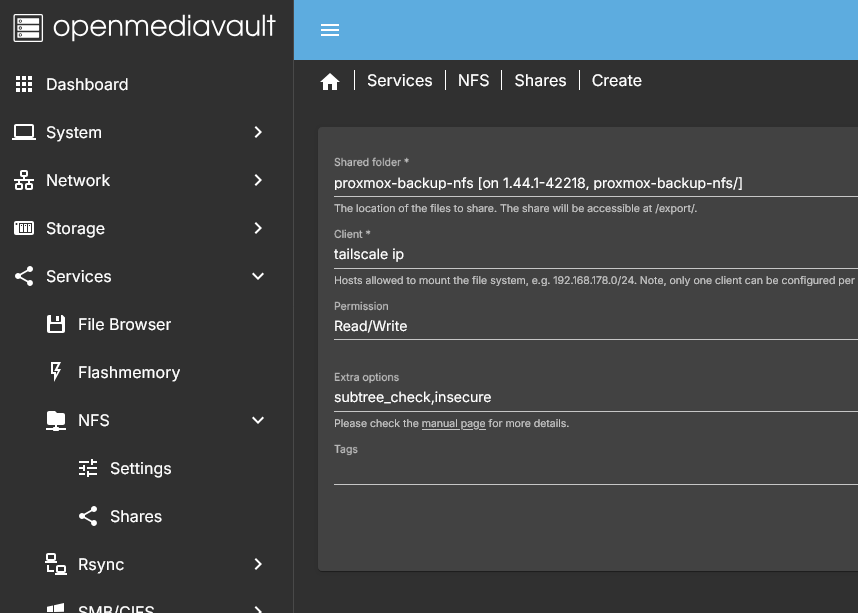The image size is (858, 613).
Task: Open the manual page link
Action: point(453,424)
